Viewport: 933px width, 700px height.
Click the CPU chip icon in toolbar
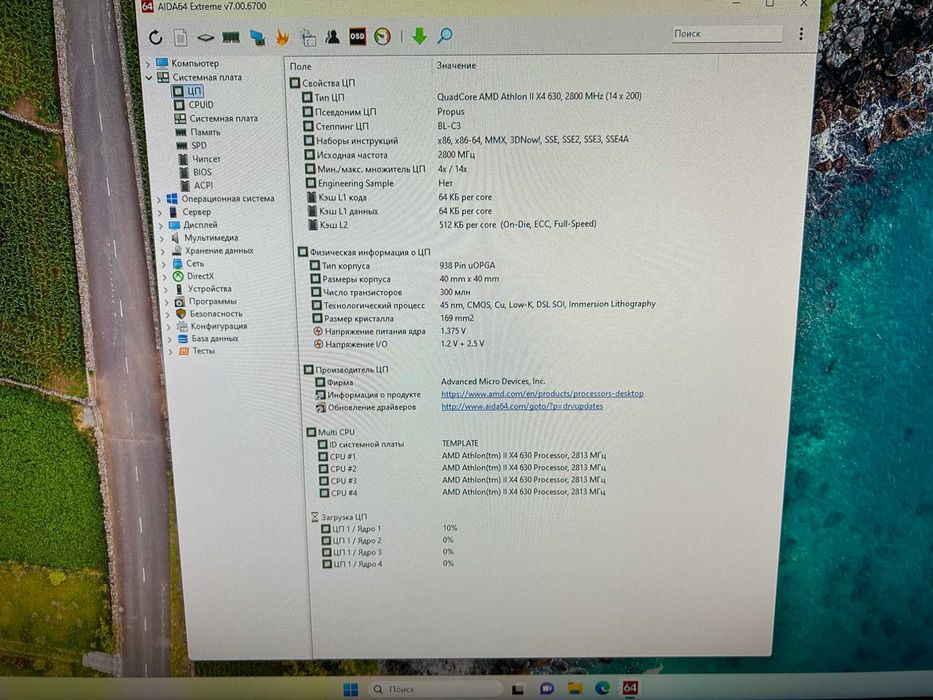206,38
